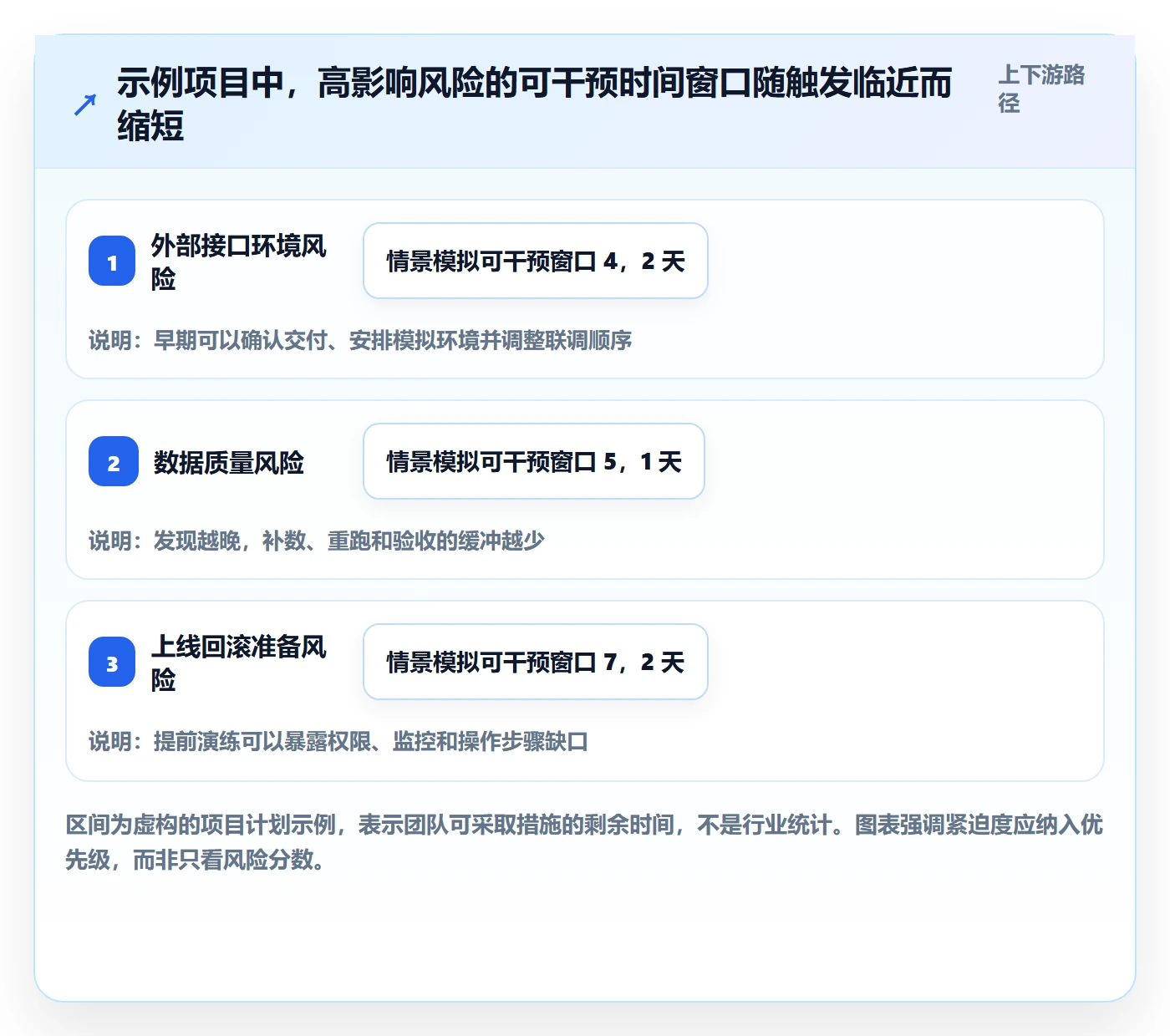The image size is (1170, 1036).
Task: Click the title starting with 示例项目中
Action: coord(534,104)
